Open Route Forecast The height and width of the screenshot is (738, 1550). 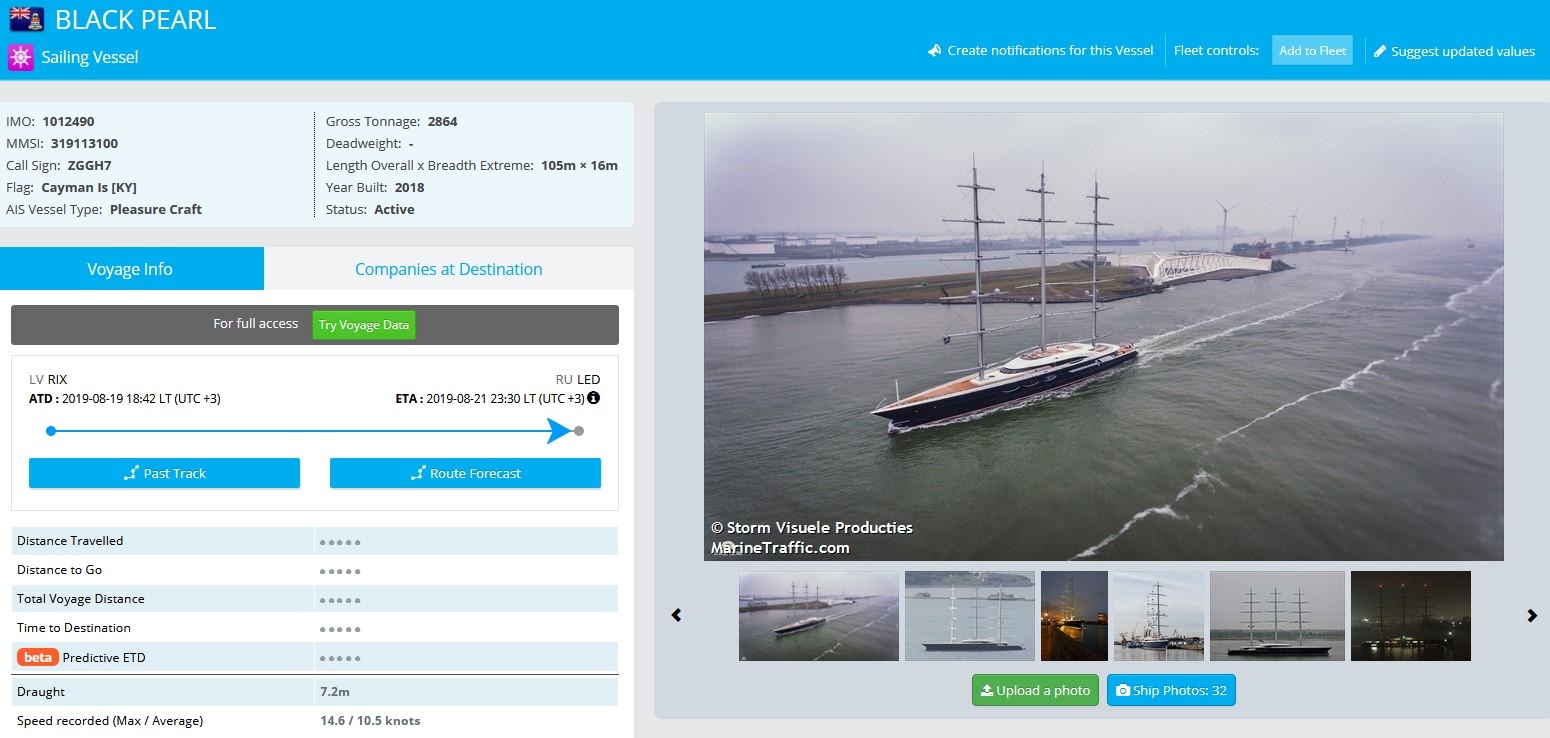pos(465,473)
